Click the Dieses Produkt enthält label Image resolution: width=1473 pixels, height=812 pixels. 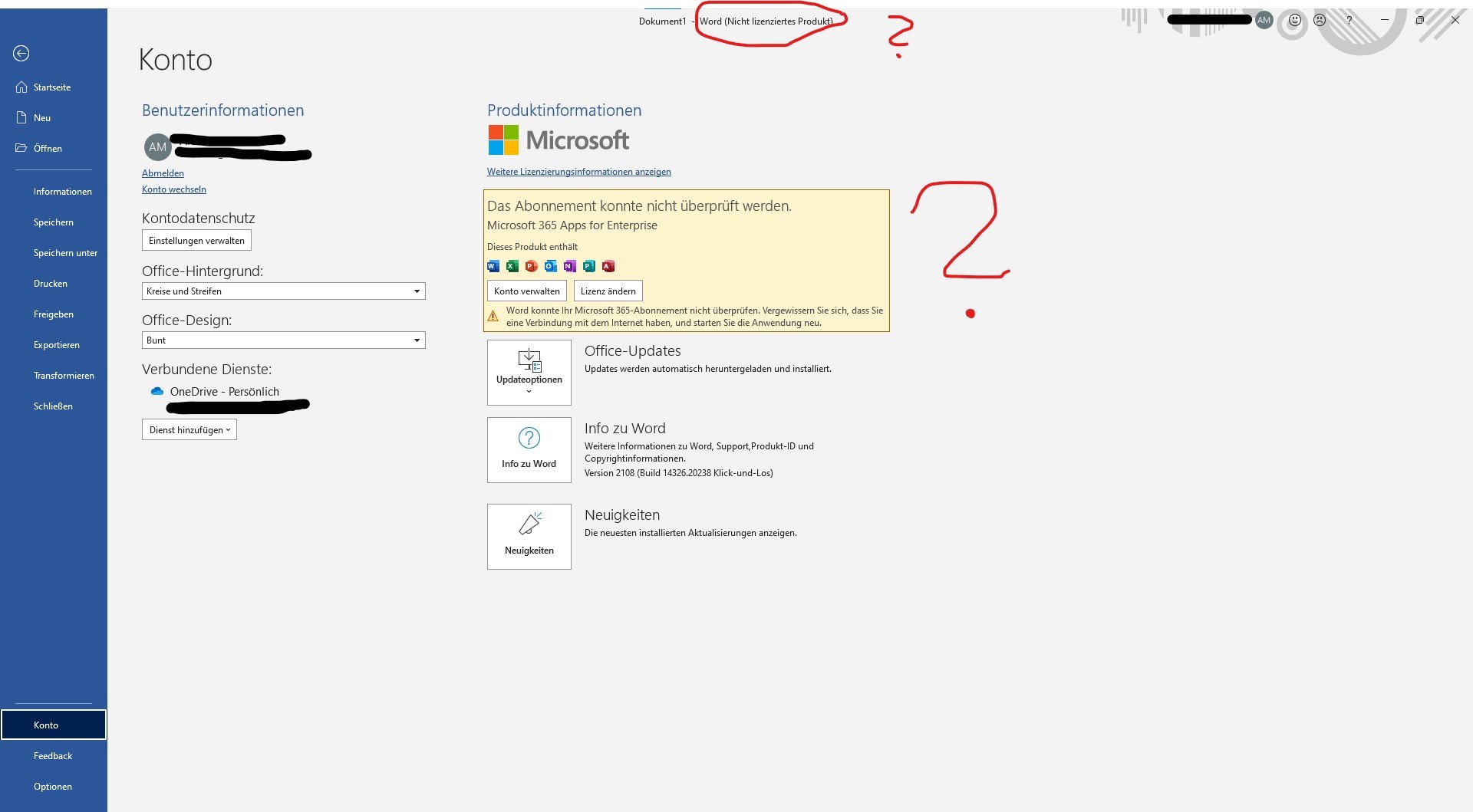(532, 247)
